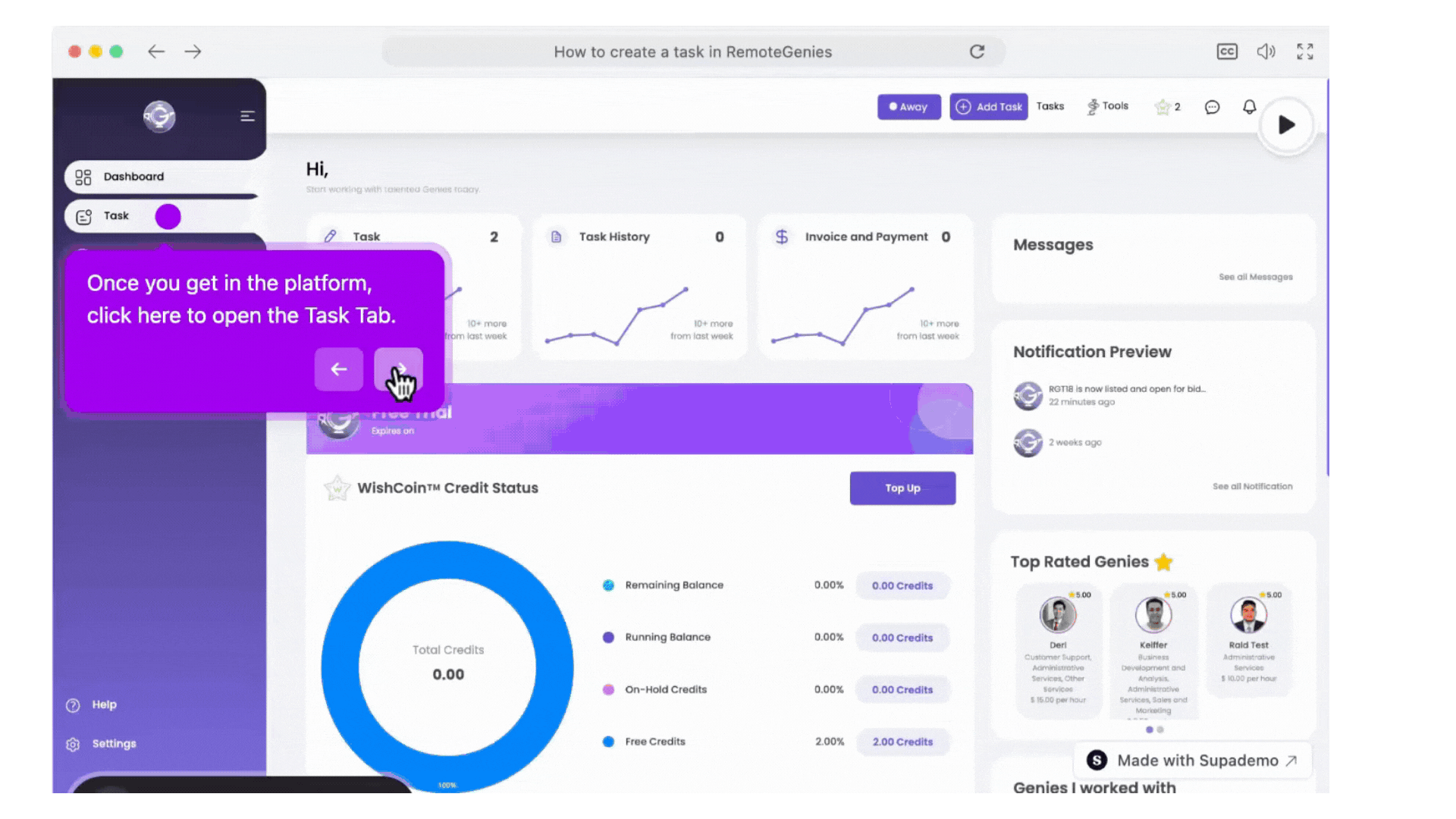
Task: Open the chat messages icon
Action: 1212,107
